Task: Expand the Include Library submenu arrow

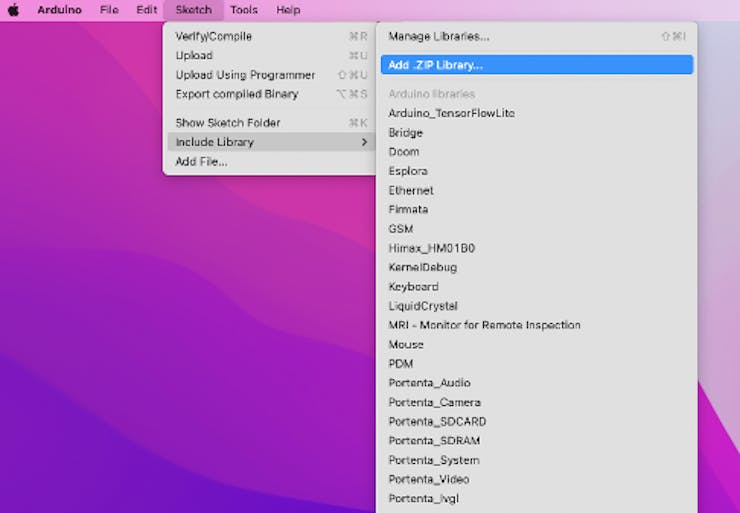Action: point(364,142)
